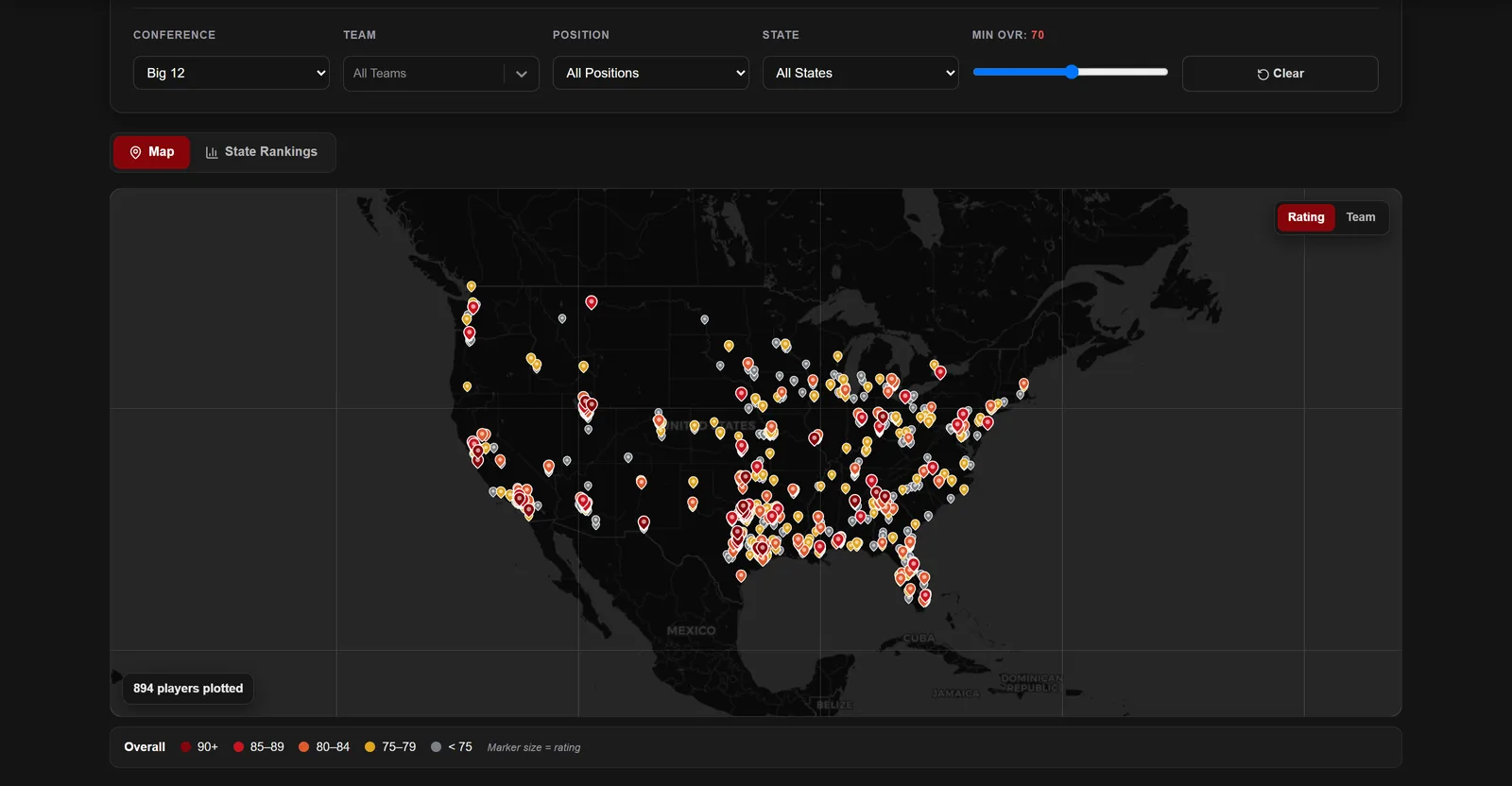The height and width of the screenshot is (786, 1512).
Task: Expand the All Teams chevron
Action: tap(522, 74)
